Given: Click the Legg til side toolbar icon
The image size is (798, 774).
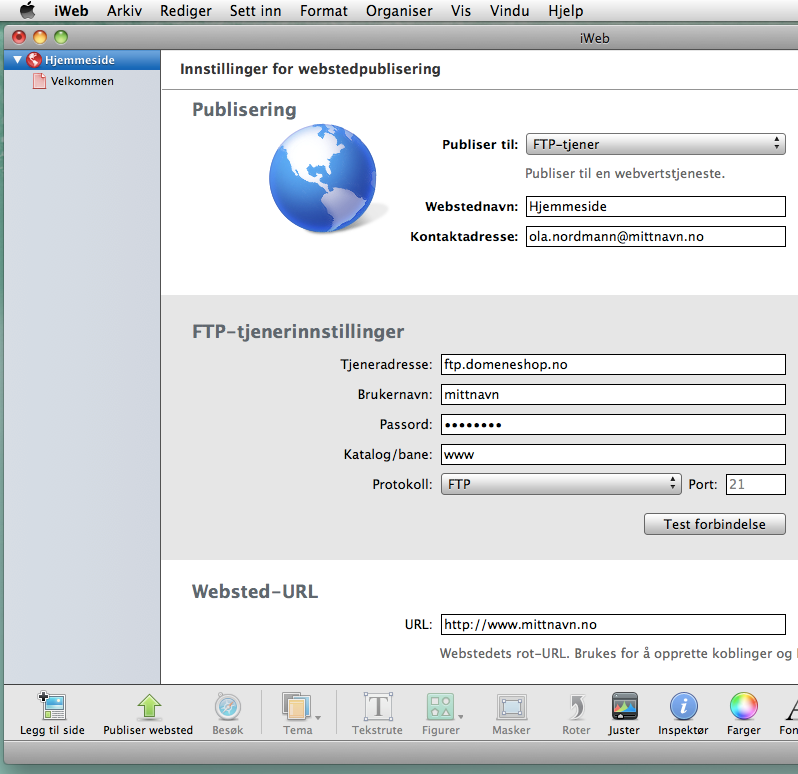Looking at the screenshot, I should [52, 705].
